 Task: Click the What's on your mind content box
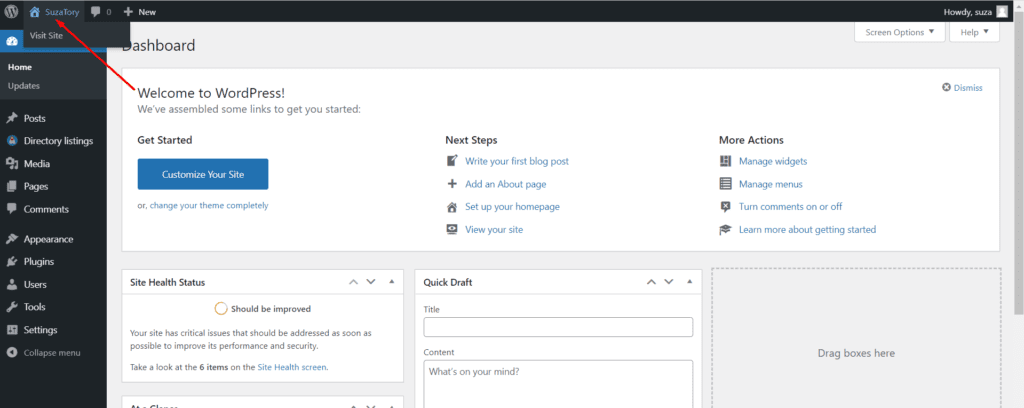(558, 384)
